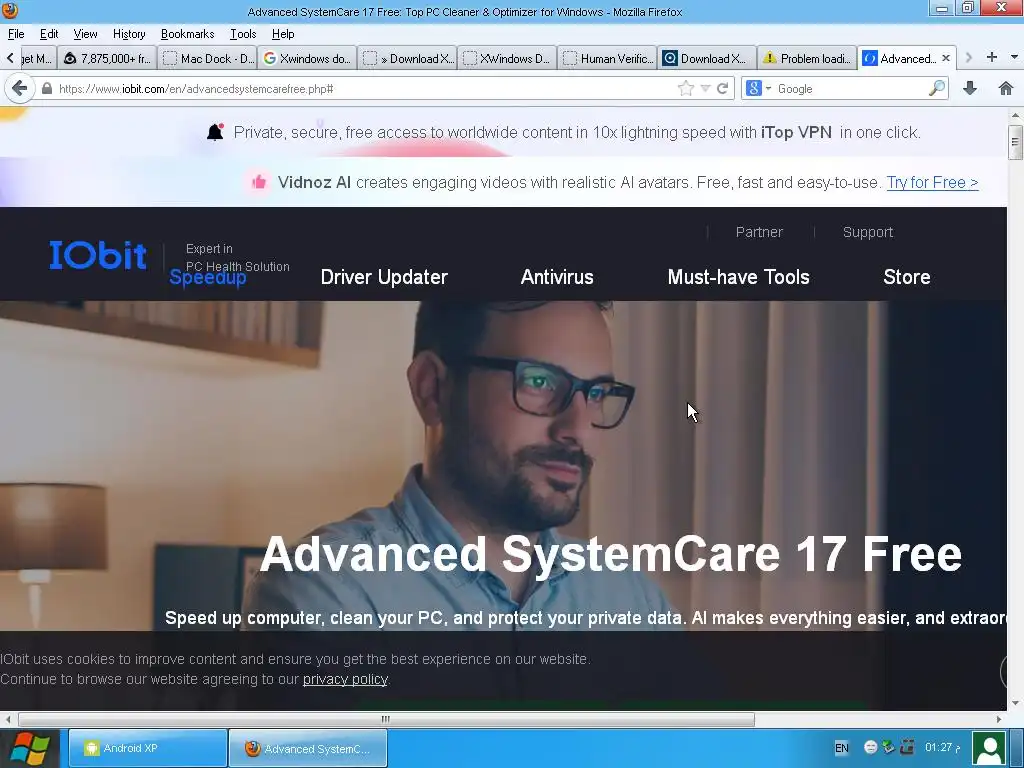1024x768 pixels.
Task: Open the Tools menu
Action: click(x=243, y=34)
